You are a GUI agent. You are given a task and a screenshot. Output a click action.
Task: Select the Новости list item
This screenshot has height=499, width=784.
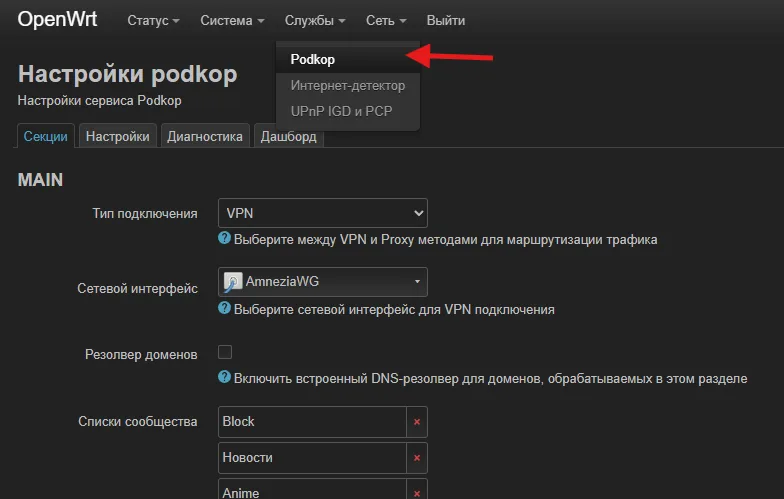tap(312, 458)
